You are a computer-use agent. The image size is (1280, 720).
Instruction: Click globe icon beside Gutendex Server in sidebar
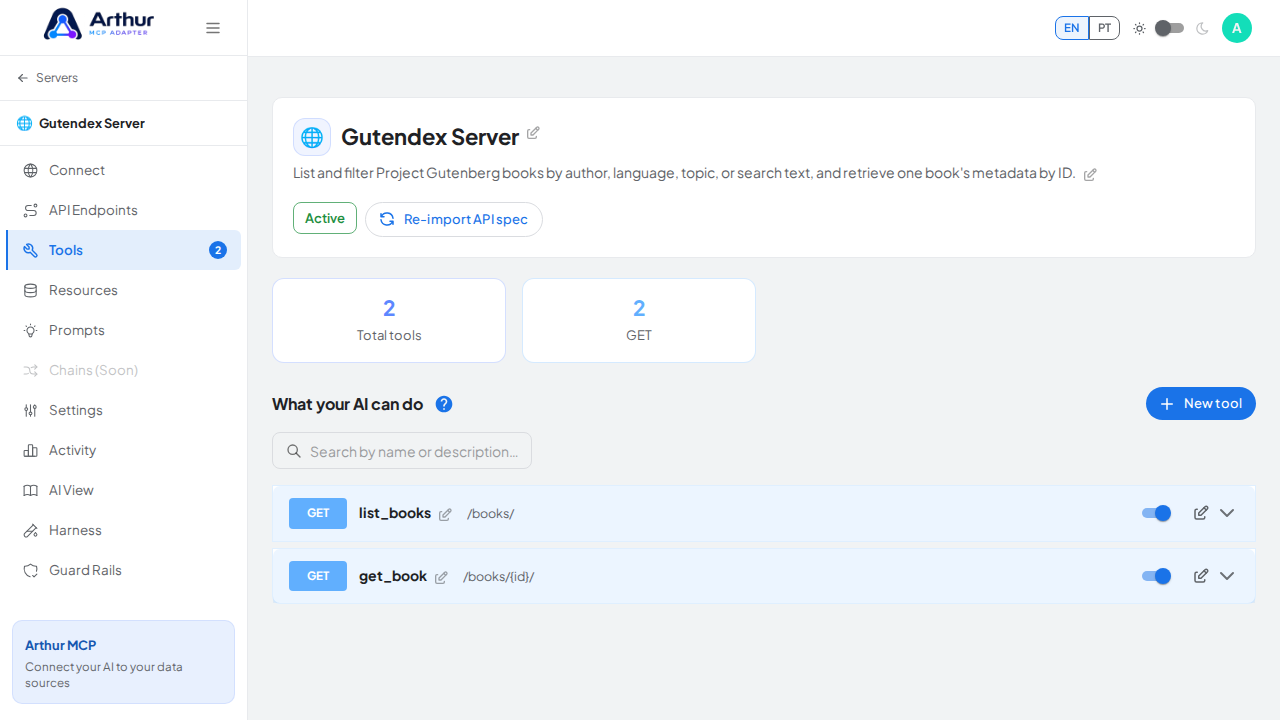pyautogui.click(x=25, y=124)
